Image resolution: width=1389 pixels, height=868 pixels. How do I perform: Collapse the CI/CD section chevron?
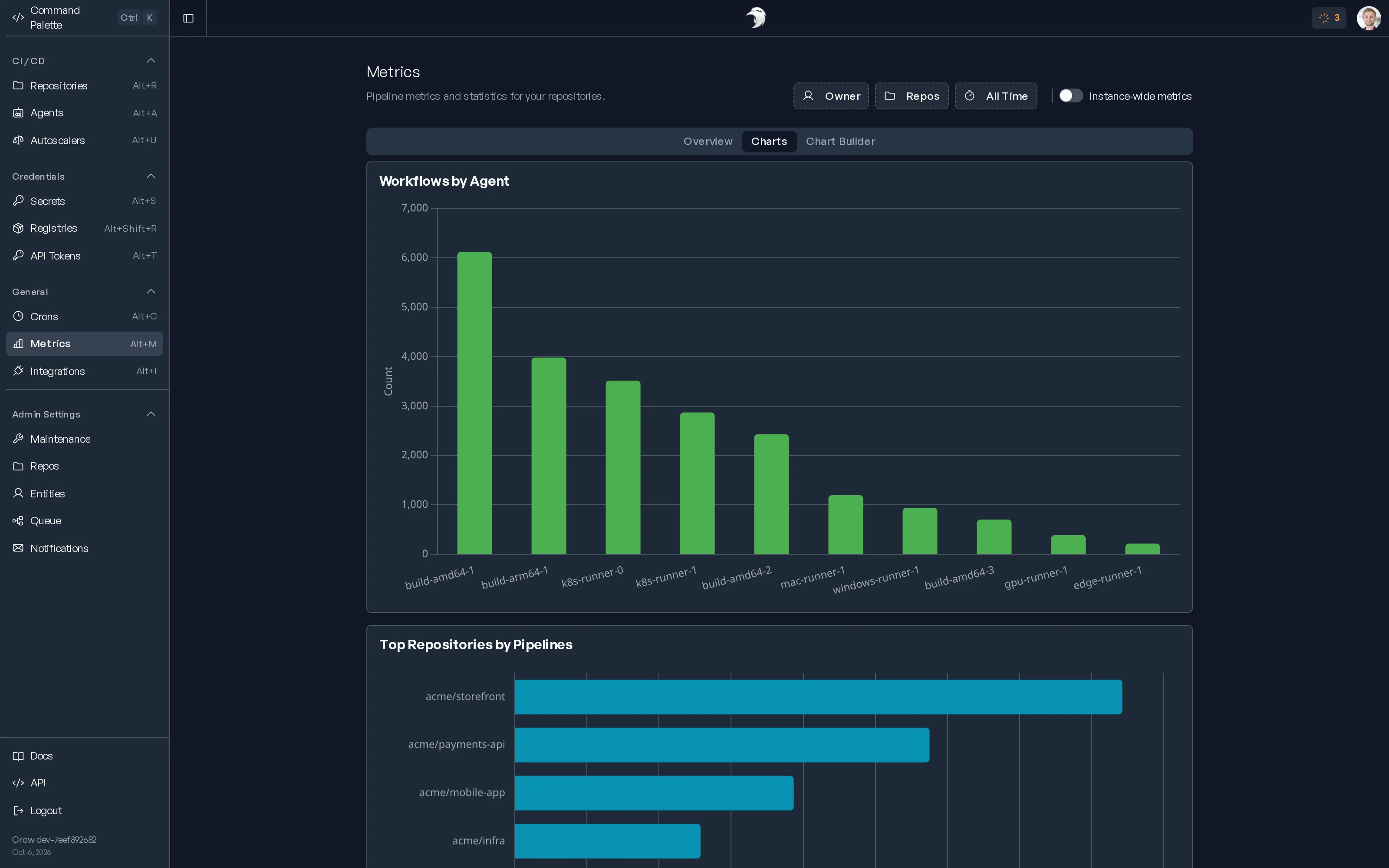tap(151, 61)
